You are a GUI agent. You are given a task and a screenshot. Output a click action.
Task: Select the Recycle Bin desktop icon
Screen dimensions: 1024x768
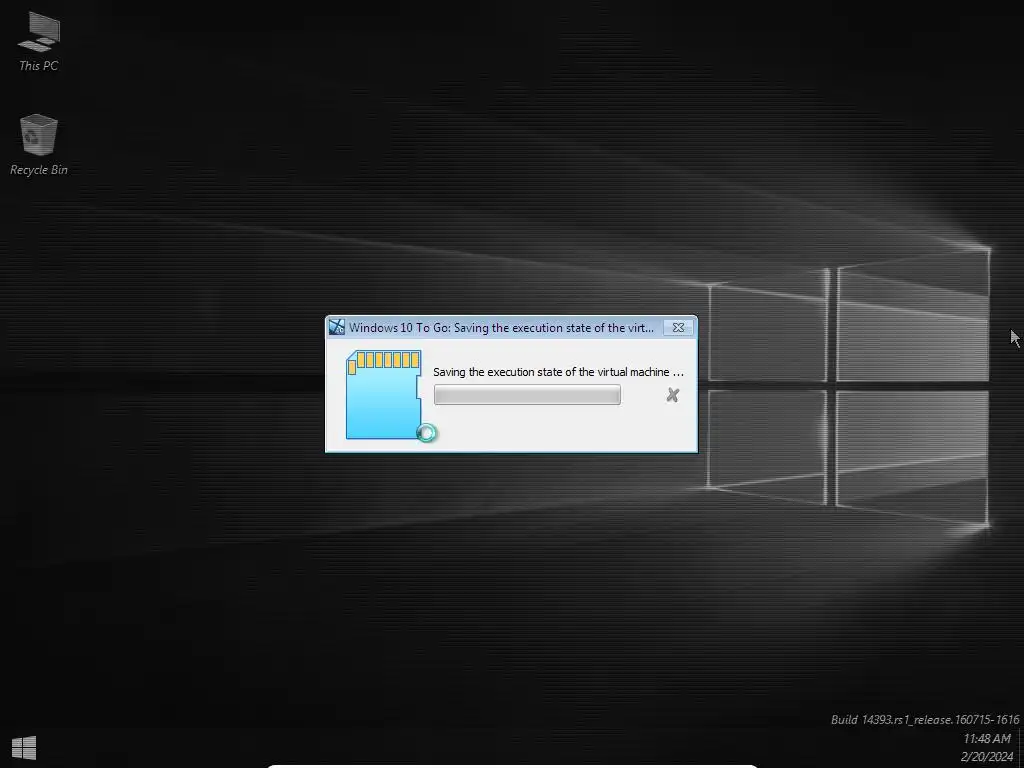pyautogui.click(x=39, y=144)
